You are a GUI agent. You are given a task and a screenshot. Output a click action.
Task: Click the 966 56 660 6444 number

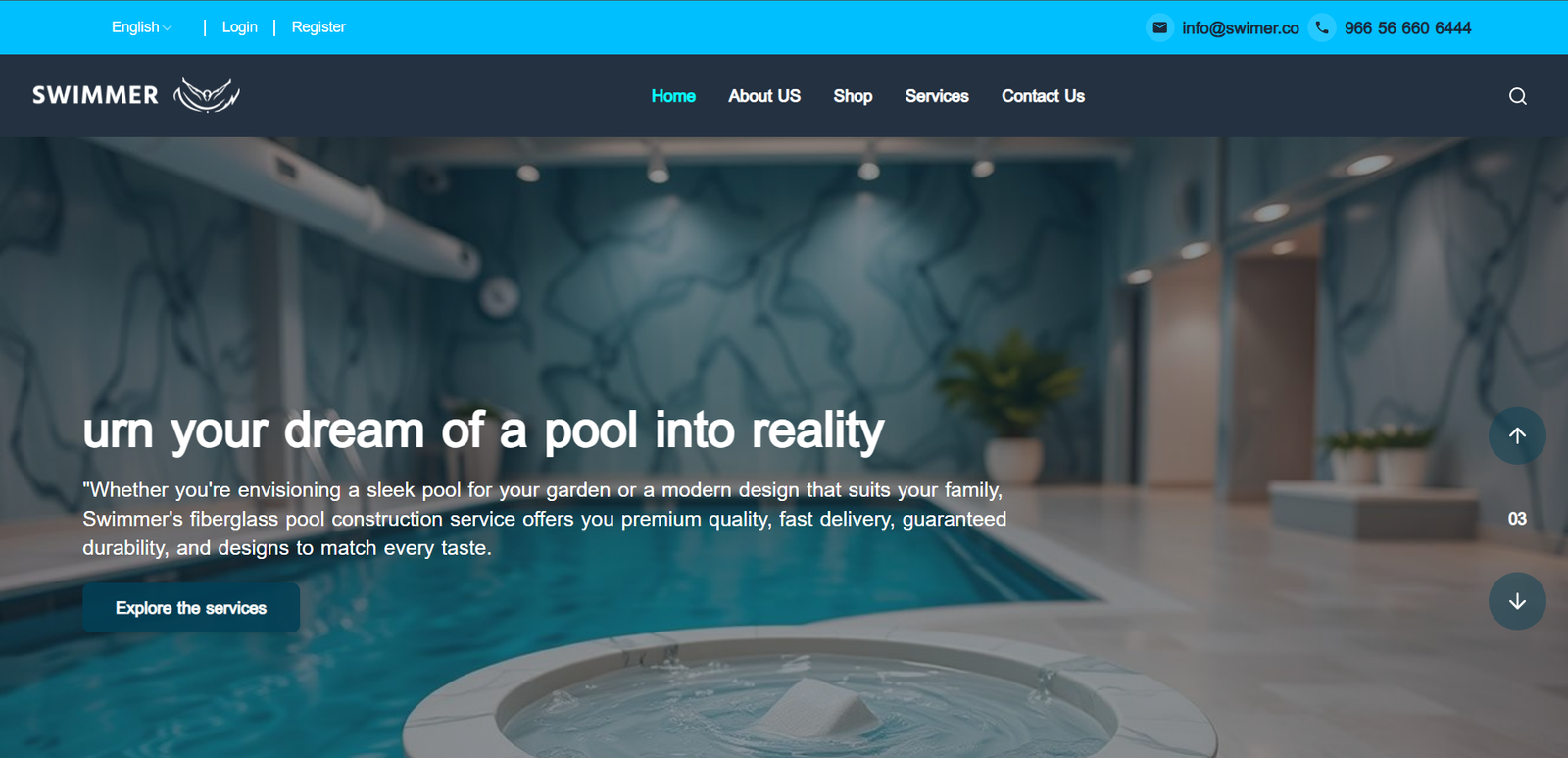click(1407, 28)
